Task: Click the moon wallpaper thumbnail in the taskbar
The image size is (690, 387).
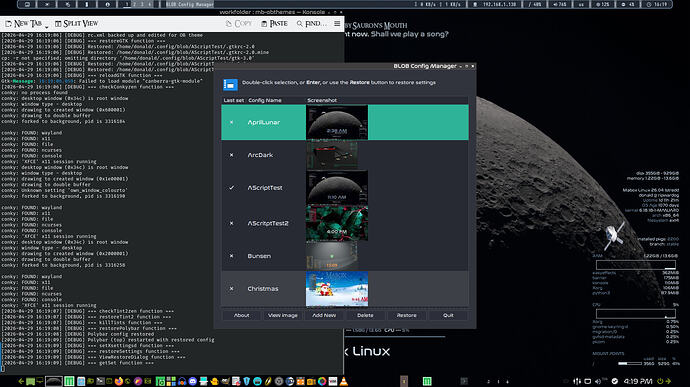Action: [54, 381]
